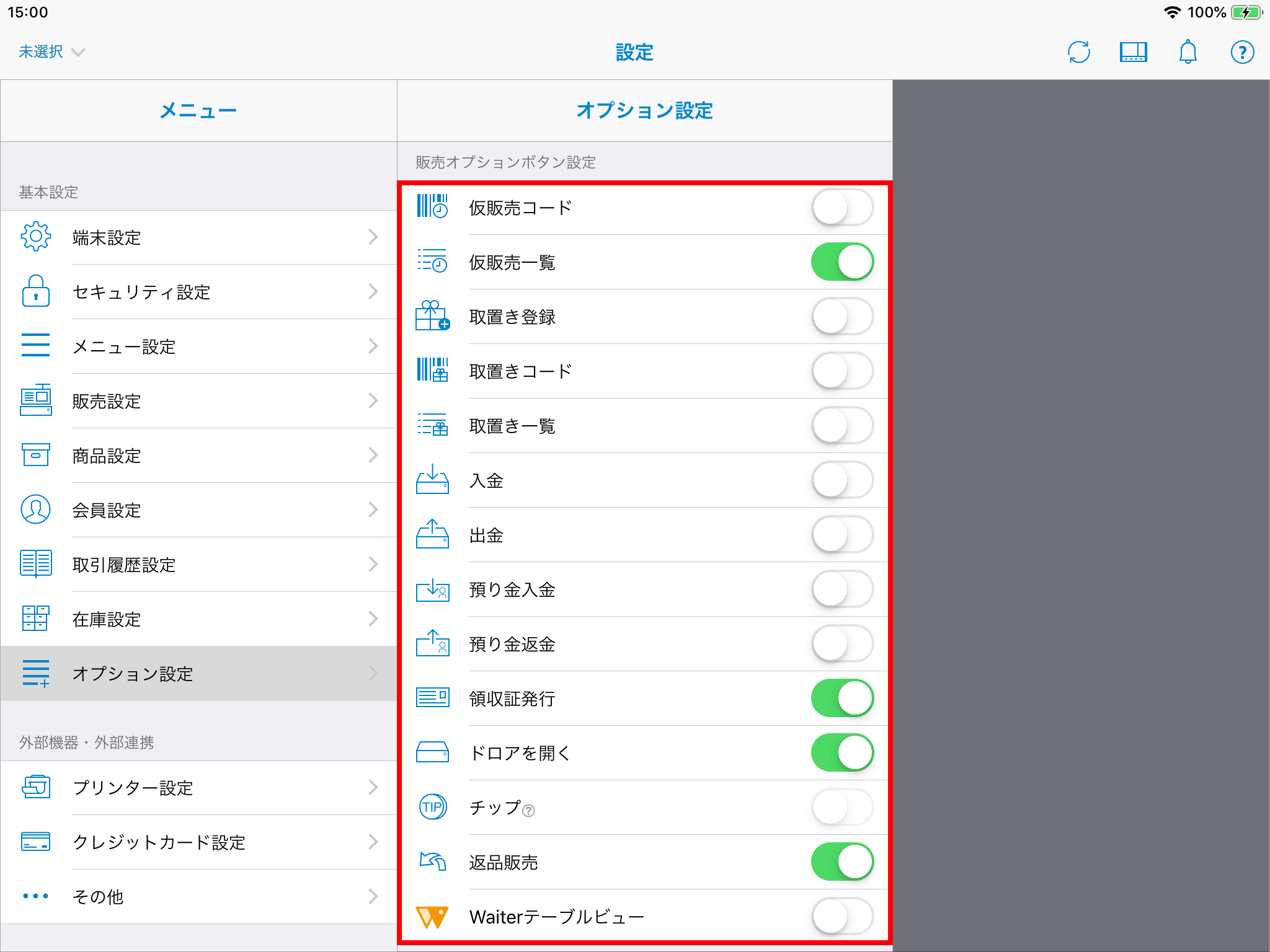Enable the 仮販売コード toggle
The height and width of the screenshot is (952, 1270).
click(842, 208)
